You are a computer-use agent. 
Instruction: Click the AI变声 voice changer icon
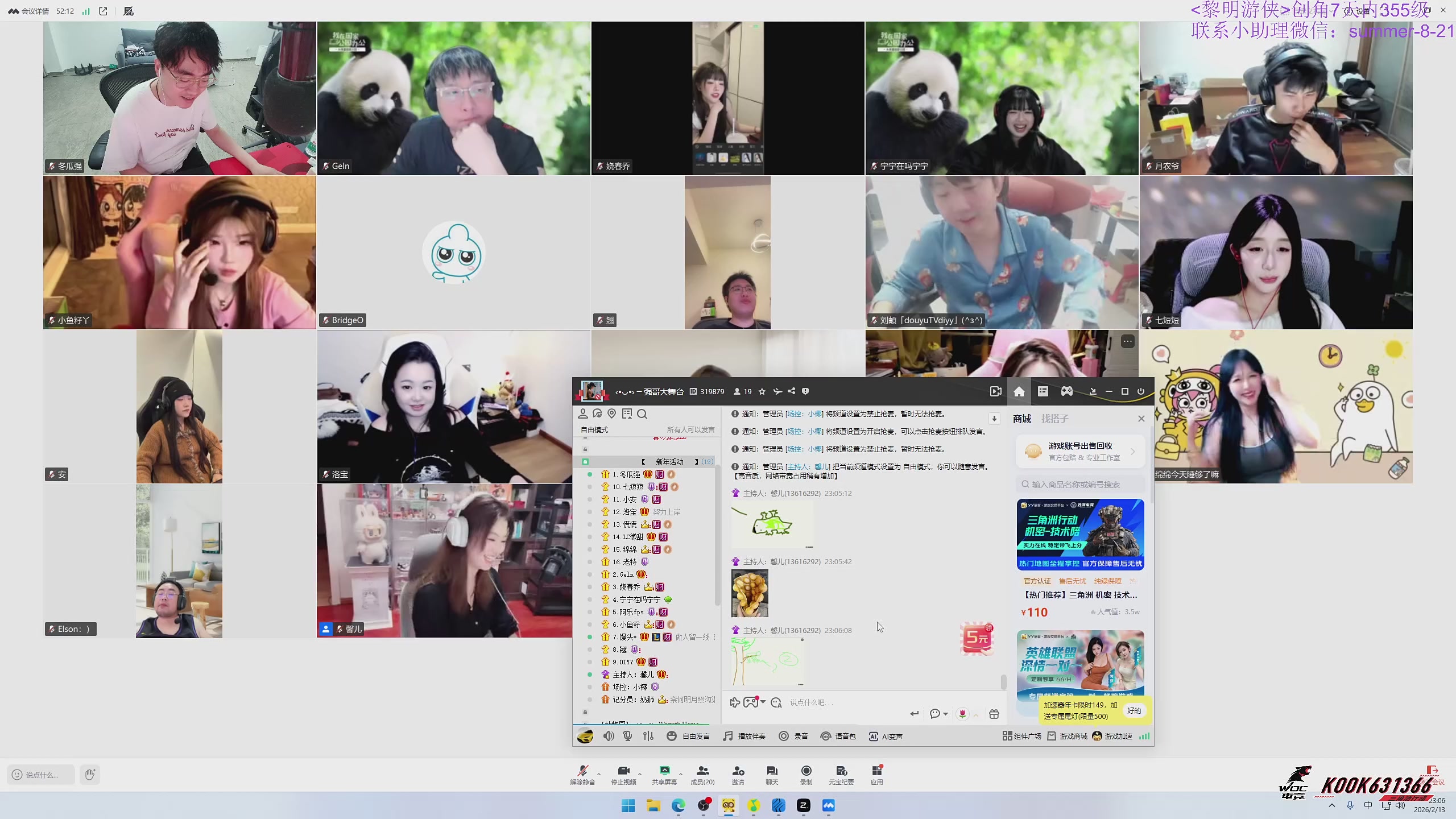coord(873,736)
